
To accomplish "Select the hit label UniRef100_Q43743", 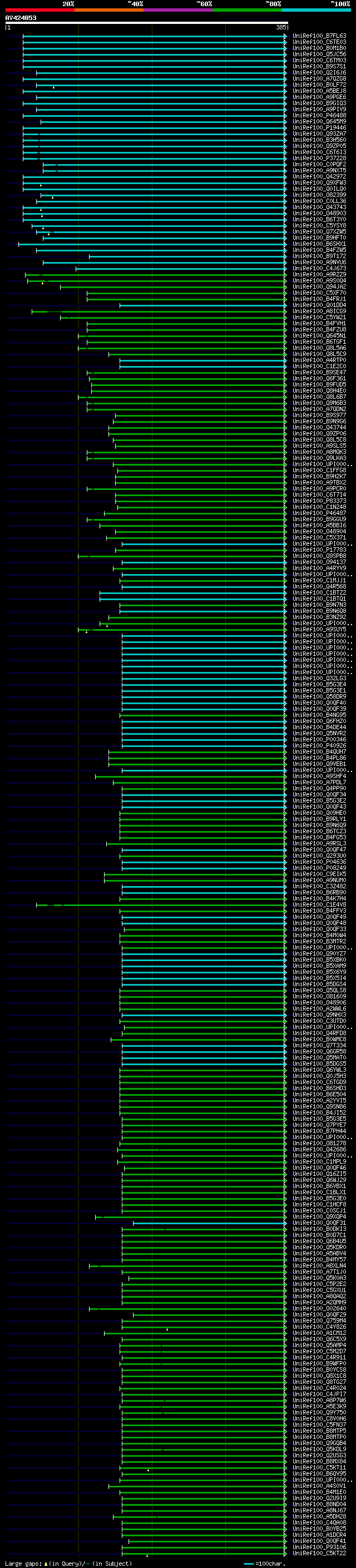I will pos(319,207).
